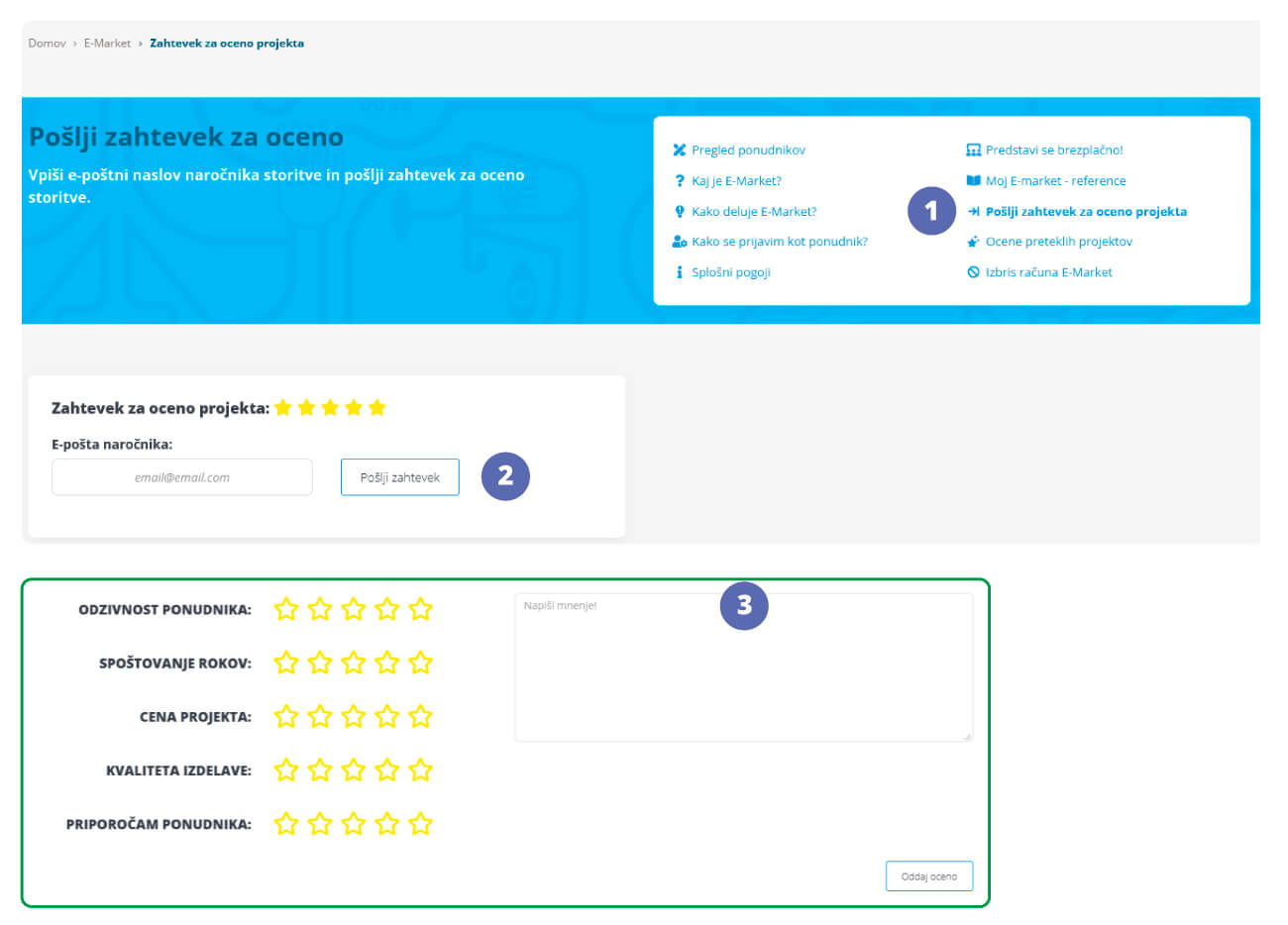Click the presentation icon beside Predstavi se brezplačno!
The height and width of the screenshot is (925, 1288).
click(973, 151)
